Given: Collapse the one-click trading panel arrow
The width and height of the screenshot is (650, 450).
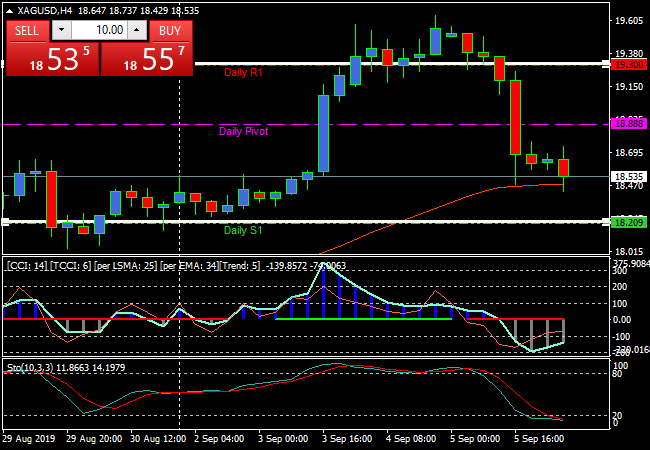Looking at the screenshot, I should click(9, 10).
